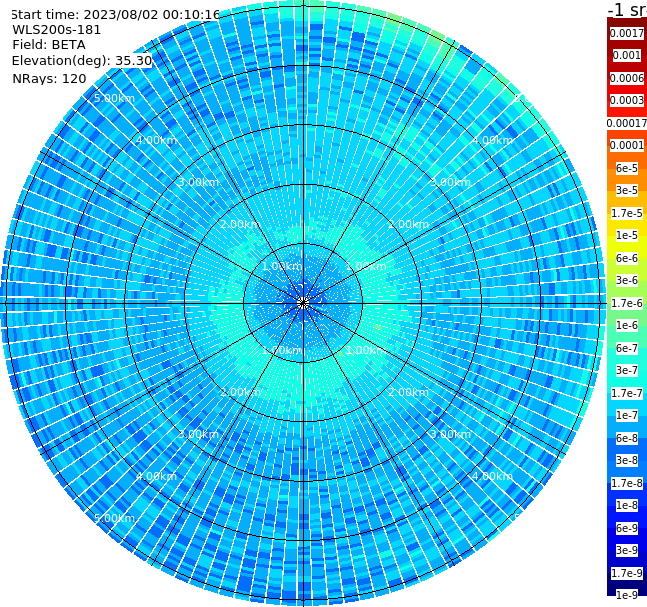Select the NRays: 120 text
Viewport: 647px width, 607px height.
coord(49,78)
